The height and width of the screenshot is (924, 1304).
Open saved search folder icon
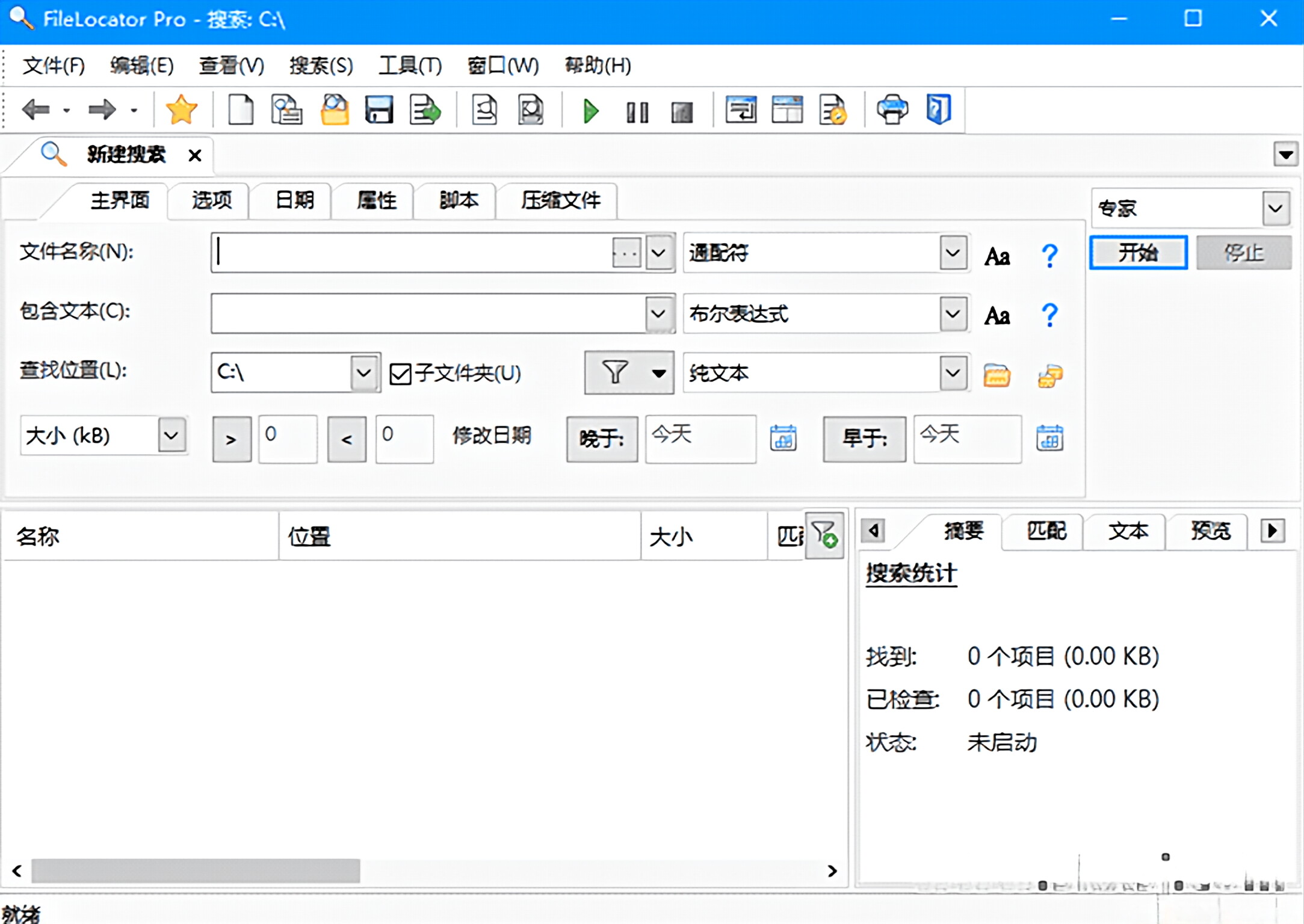point(335,110)
